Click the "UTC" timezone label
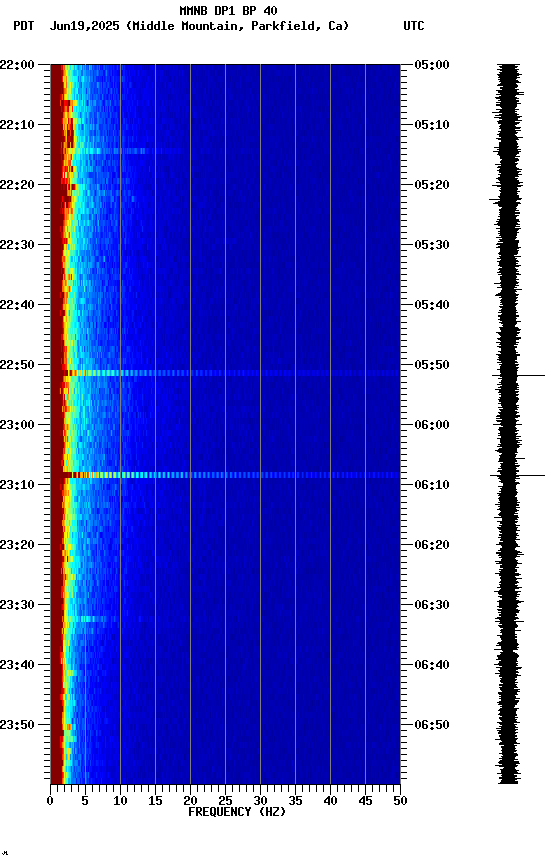552x864 pixels. click(414, 26)
